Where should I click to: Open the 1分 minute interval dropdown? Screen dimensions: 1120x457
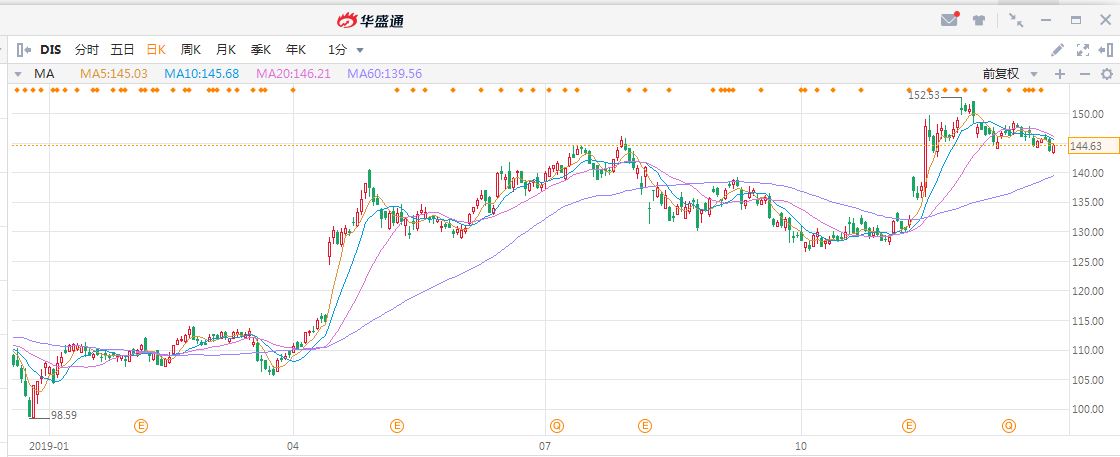345,49
